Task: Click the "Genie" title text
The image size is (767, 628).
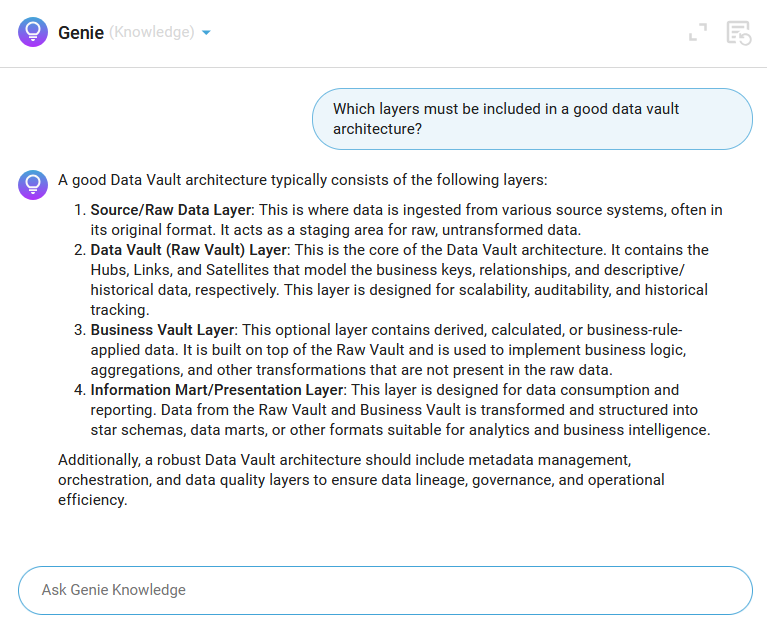Action: [x=80, y=32]
